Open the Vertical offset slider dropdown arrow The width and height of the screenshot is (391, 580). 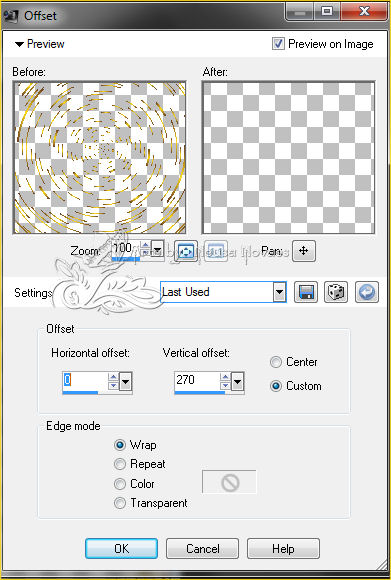pyautogui.click(x=237, y=381)
